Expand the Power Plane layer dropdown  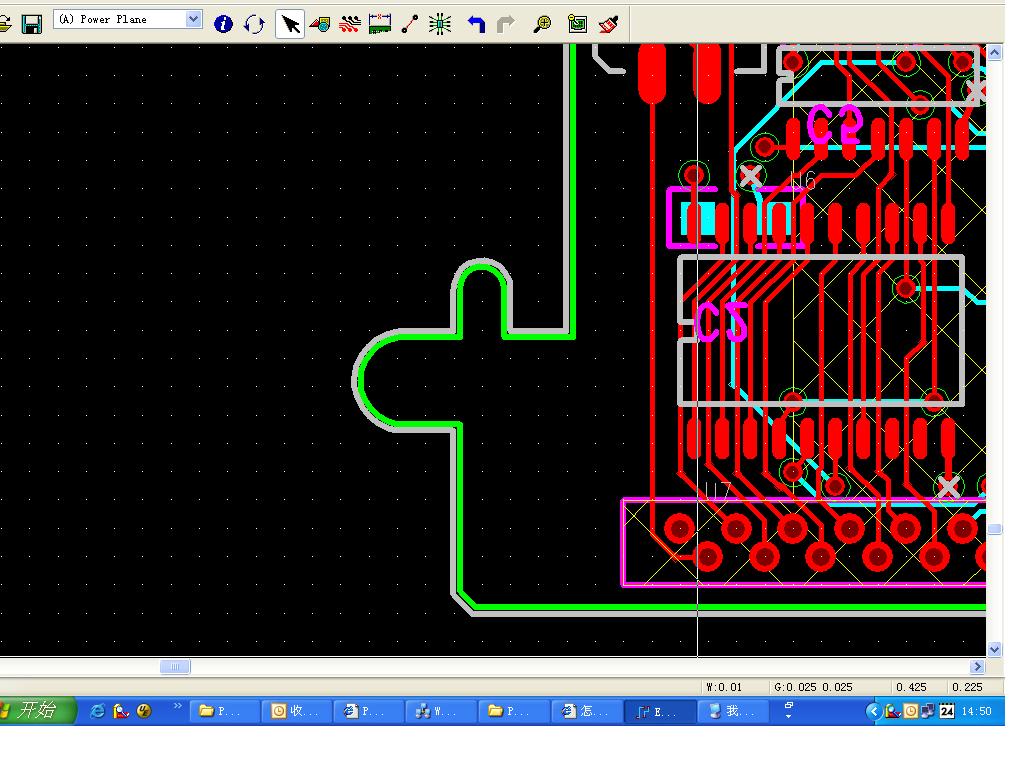(x=194, y=19)
